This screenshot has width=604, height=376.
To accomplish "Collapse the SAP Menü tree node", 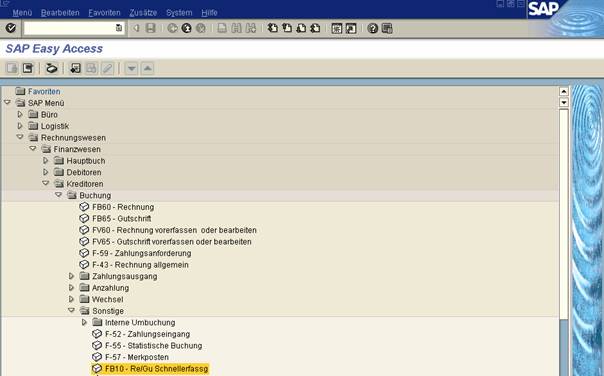I will (x=7, y=102).
